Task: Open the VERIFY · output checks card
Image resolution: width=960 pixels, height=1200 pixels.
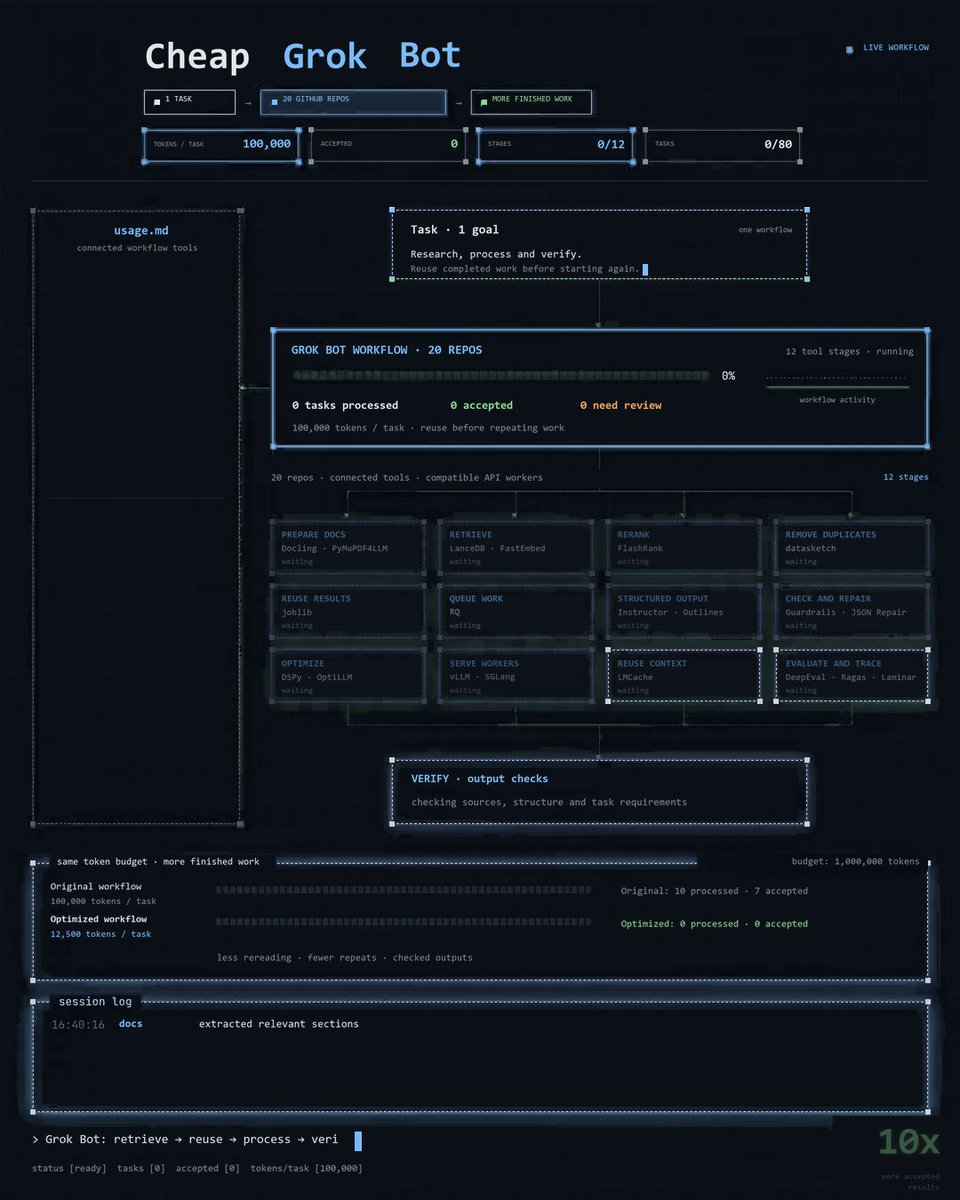Action: point(599,792)
